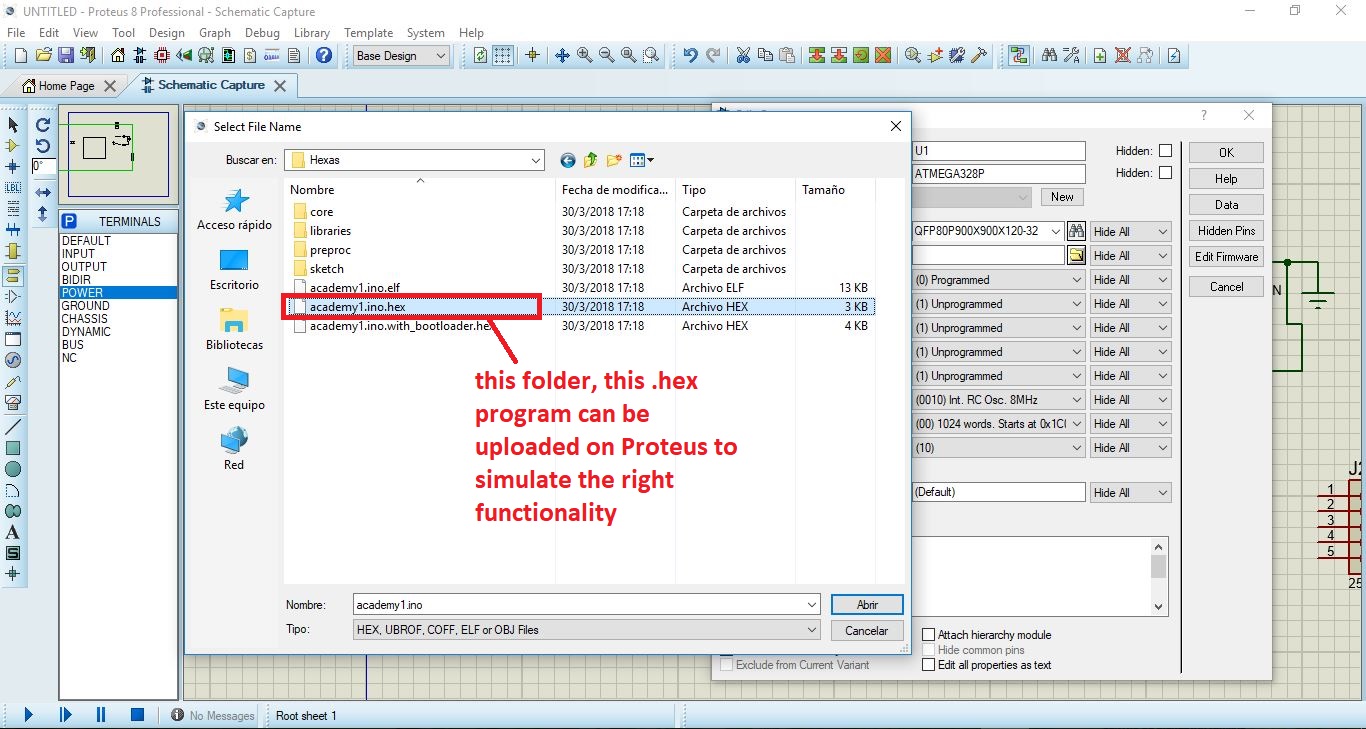Viewport: 1366px width, 729px height.
Task: Switch to the Home Page tab
Action: point(68,86)
